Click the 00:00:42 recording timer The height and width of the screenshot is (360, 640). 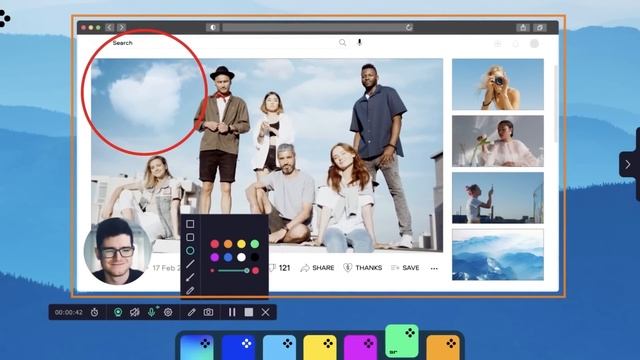point(69,312)
